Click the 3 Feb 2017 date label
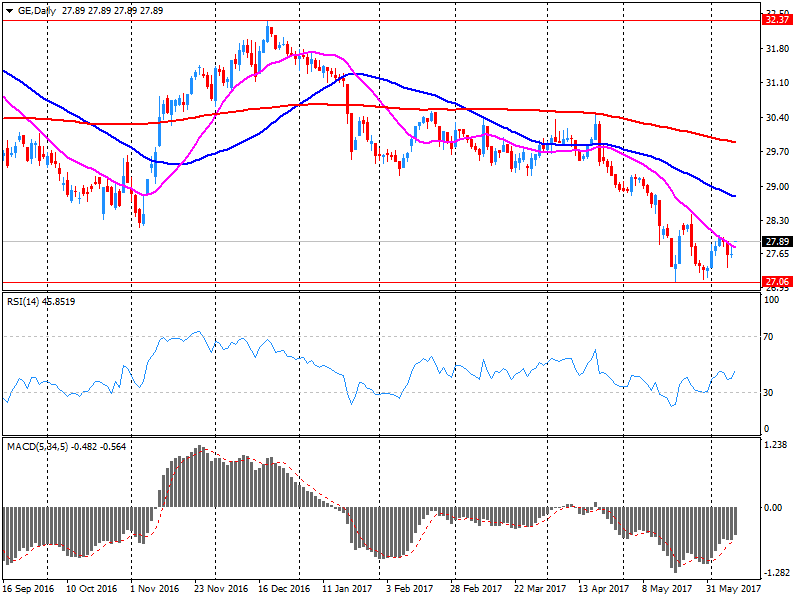The width and height of the screenshot is (800, 600). click(410, 589)
